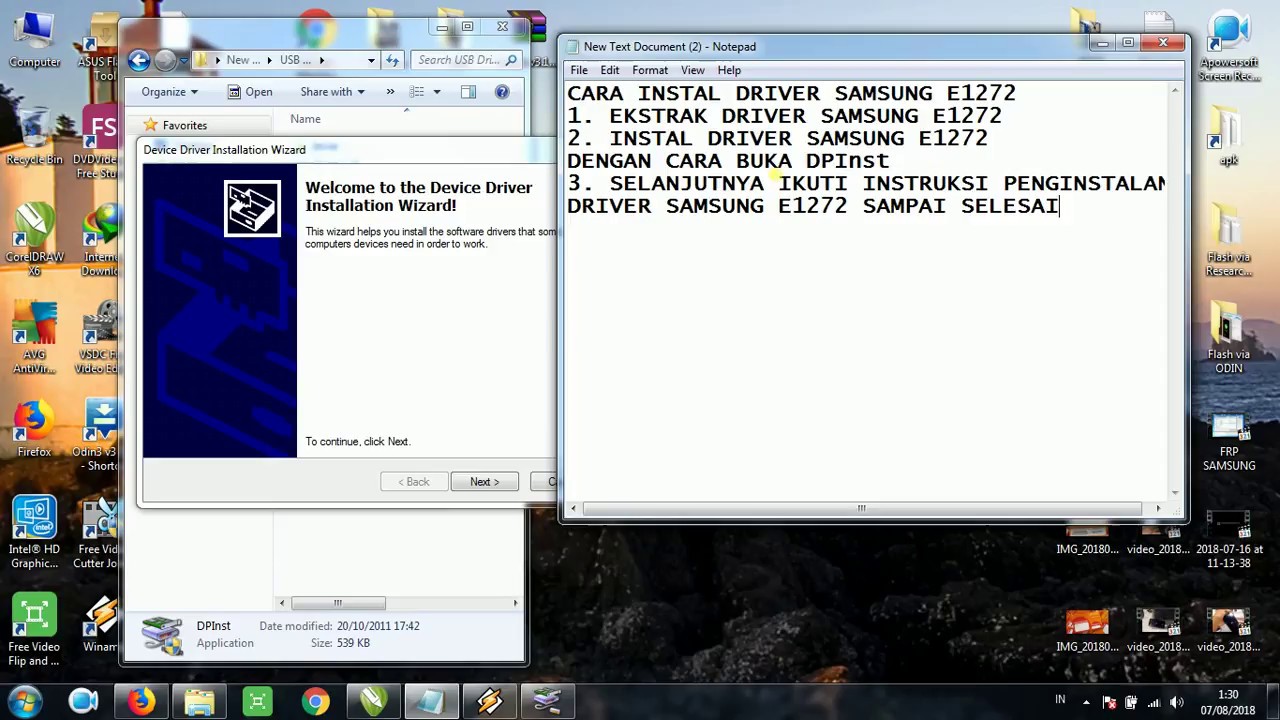
Task: Click the DPInst file name in the details pane
Action: (213, 626)
